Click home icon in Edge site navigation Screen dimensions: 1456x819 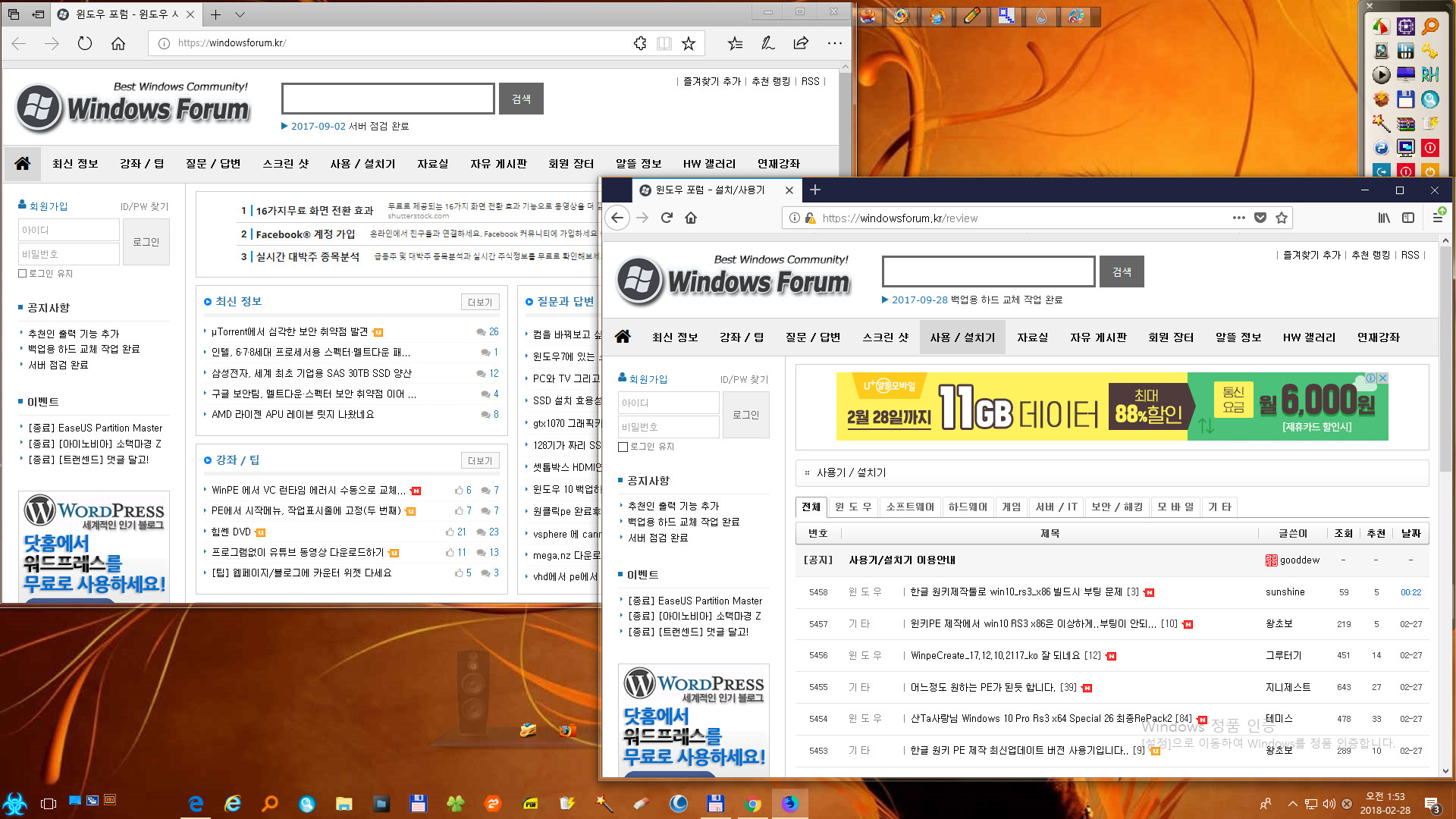(23, 163)
